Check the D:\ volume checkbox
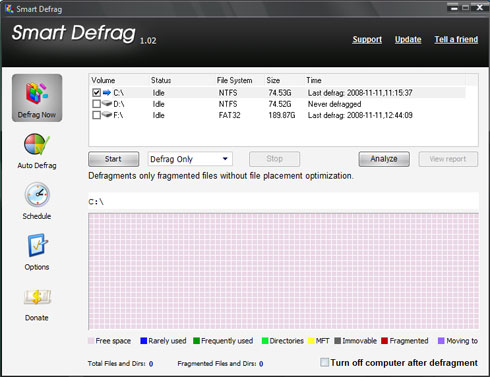The image size is (490, 377). 96,104
